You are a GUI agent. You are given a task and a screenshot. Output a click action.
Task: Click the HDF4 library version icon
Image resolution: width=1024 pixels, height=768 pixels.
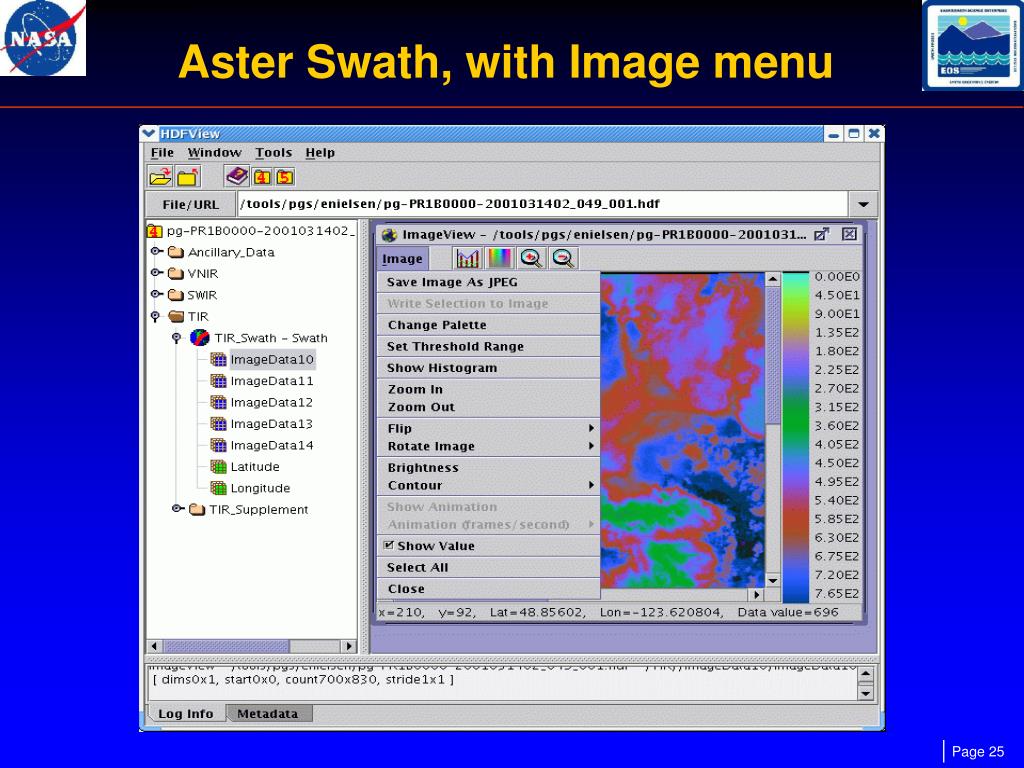(x=262, y=177)
